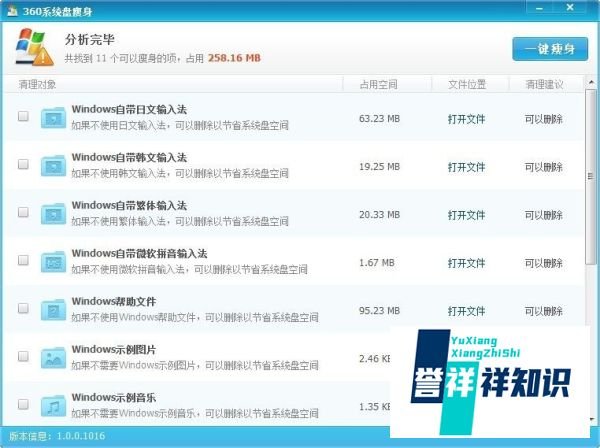Click the 清理对象 column header
Viewport: 600px width, 448px height.
coord(38,85)
